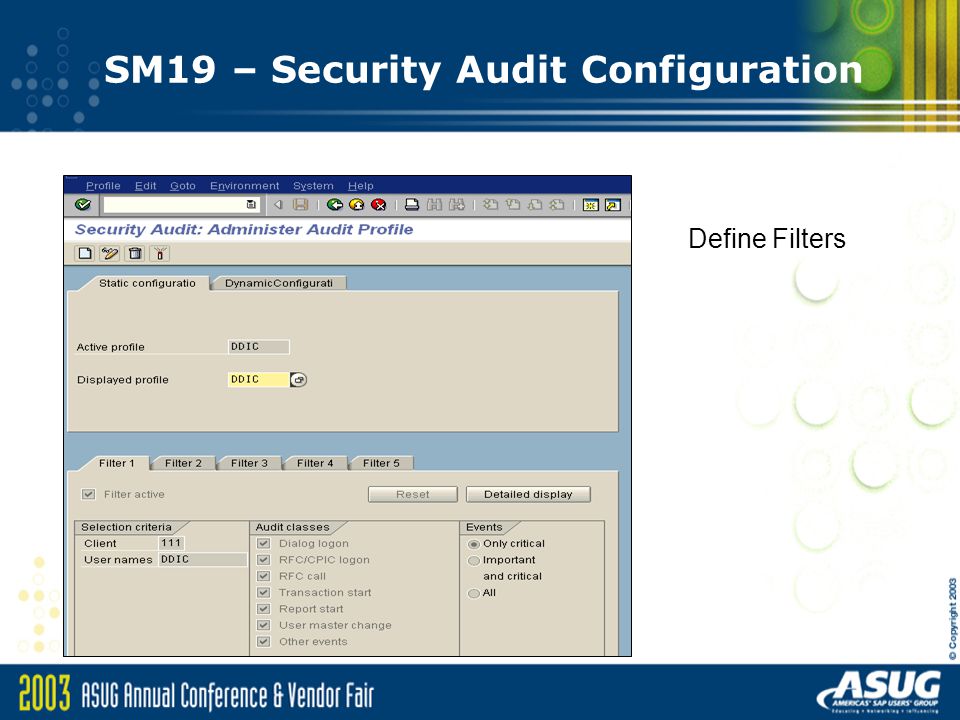This screenshot has height=720, width=960.
Task: Click the 'Selection criteria' group label
Action: pyautogui.click(x=126, y=527)
